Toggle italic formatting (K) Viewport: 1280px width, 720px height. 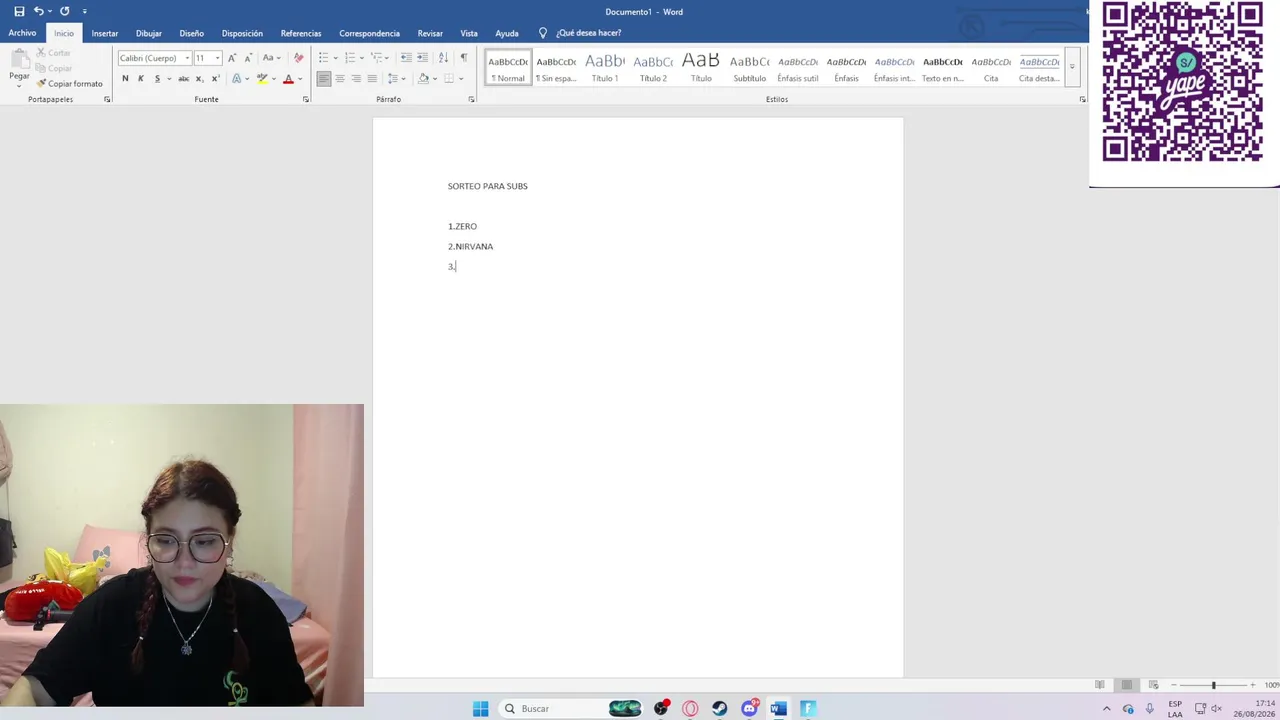[x=141, y=79]
